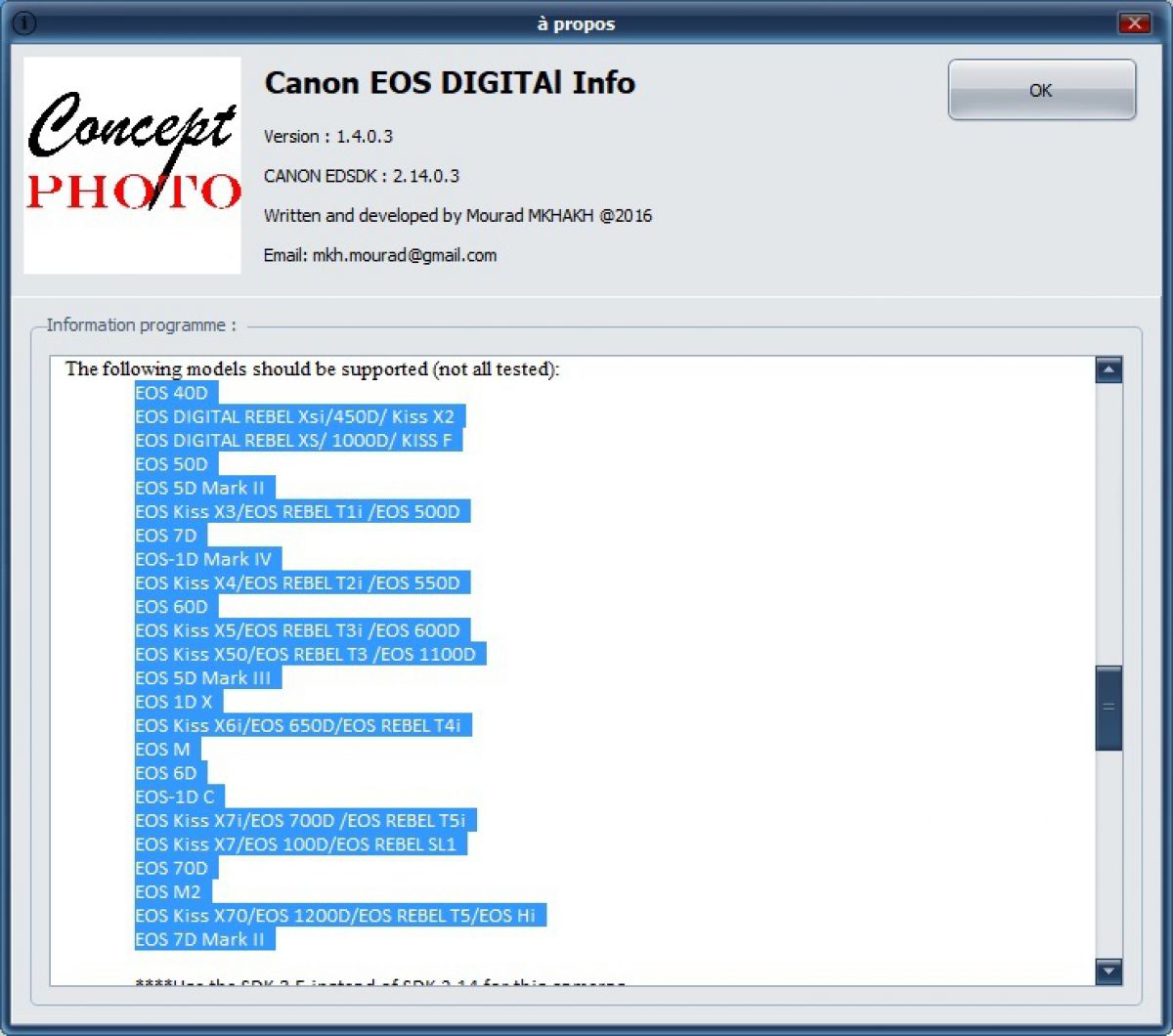Screen dimensions: 1173x1036
Task: Click the email address mkh.mourad@gmail.com
Action: tap(404, 255)
